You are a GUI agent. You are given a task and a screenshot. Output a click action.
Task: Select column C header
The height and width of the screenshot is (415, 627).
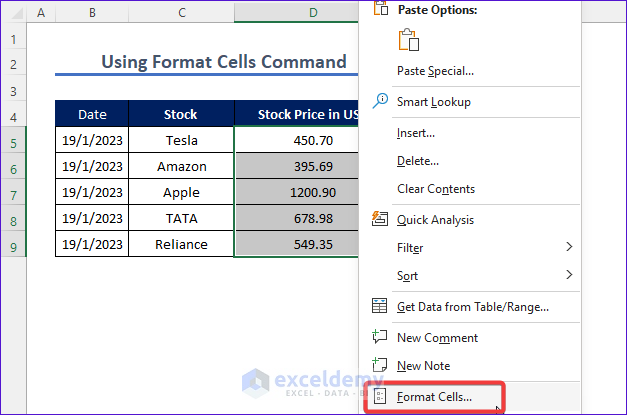[182, 13]
